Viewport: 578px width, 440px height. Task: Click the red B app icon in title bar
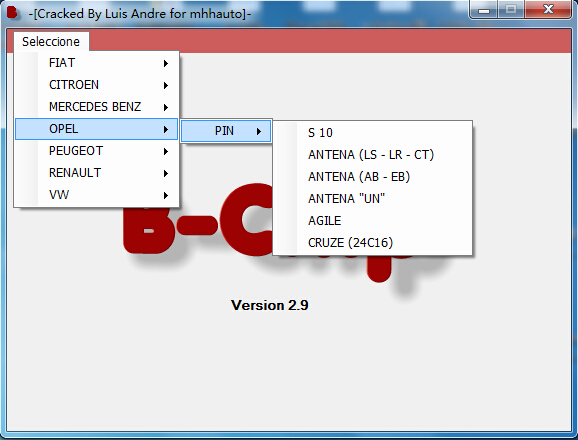(12, 13)
